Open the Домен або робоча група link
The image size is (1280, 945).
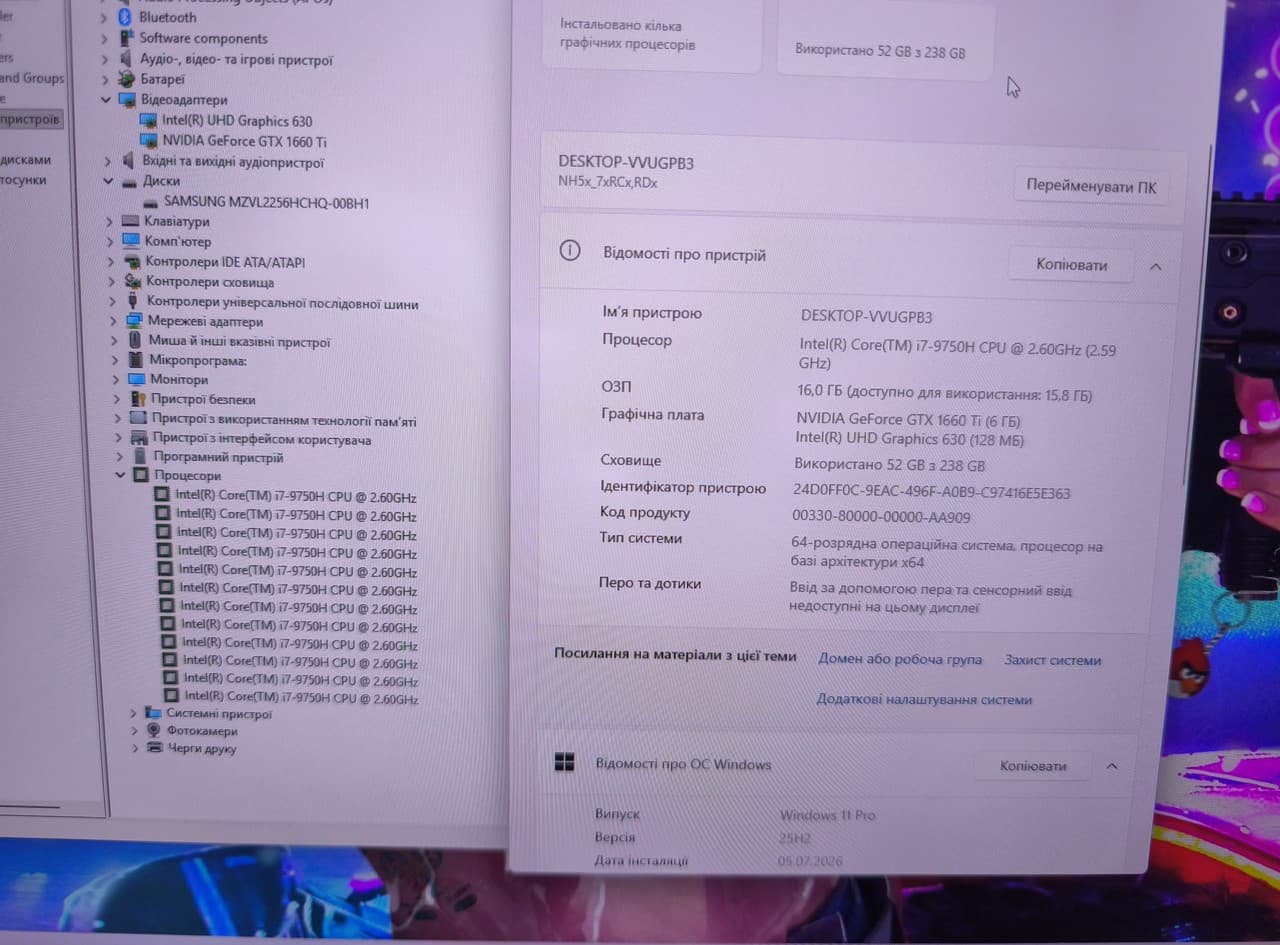[x=900, y=659]
